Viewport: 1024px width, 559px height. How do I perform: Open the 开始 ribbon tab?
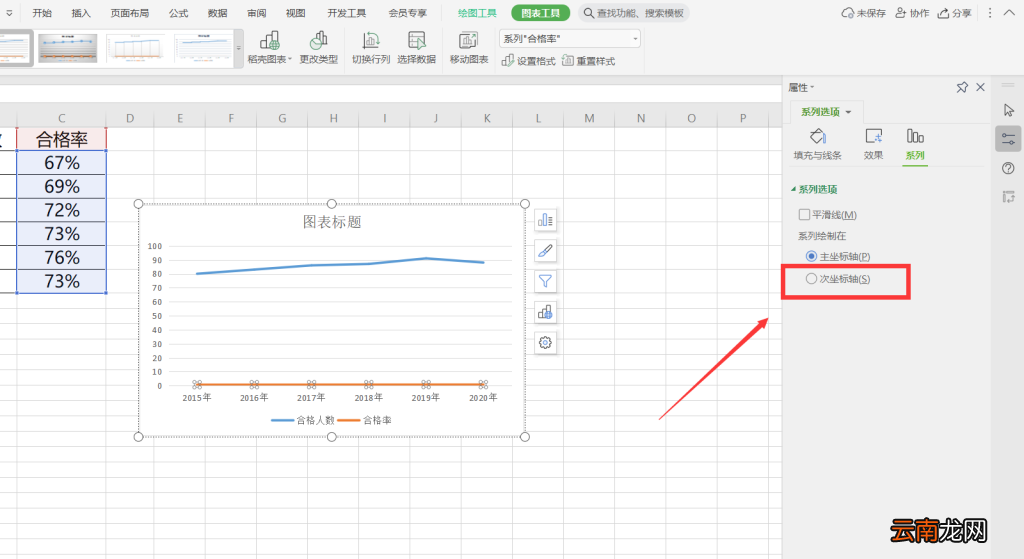42,13
